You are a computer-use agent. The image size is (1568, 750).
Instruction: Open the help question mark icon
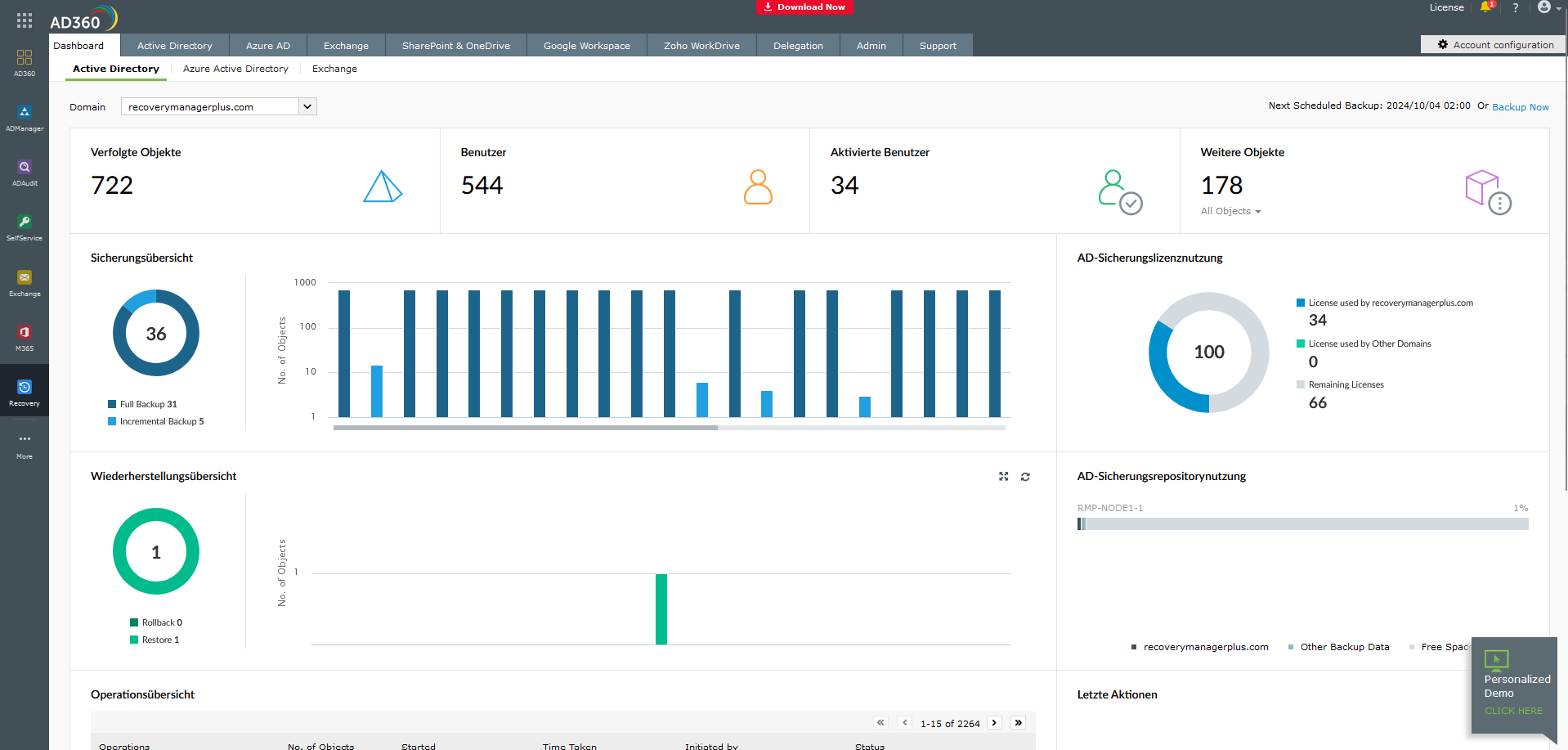(x=1515, y=7)
